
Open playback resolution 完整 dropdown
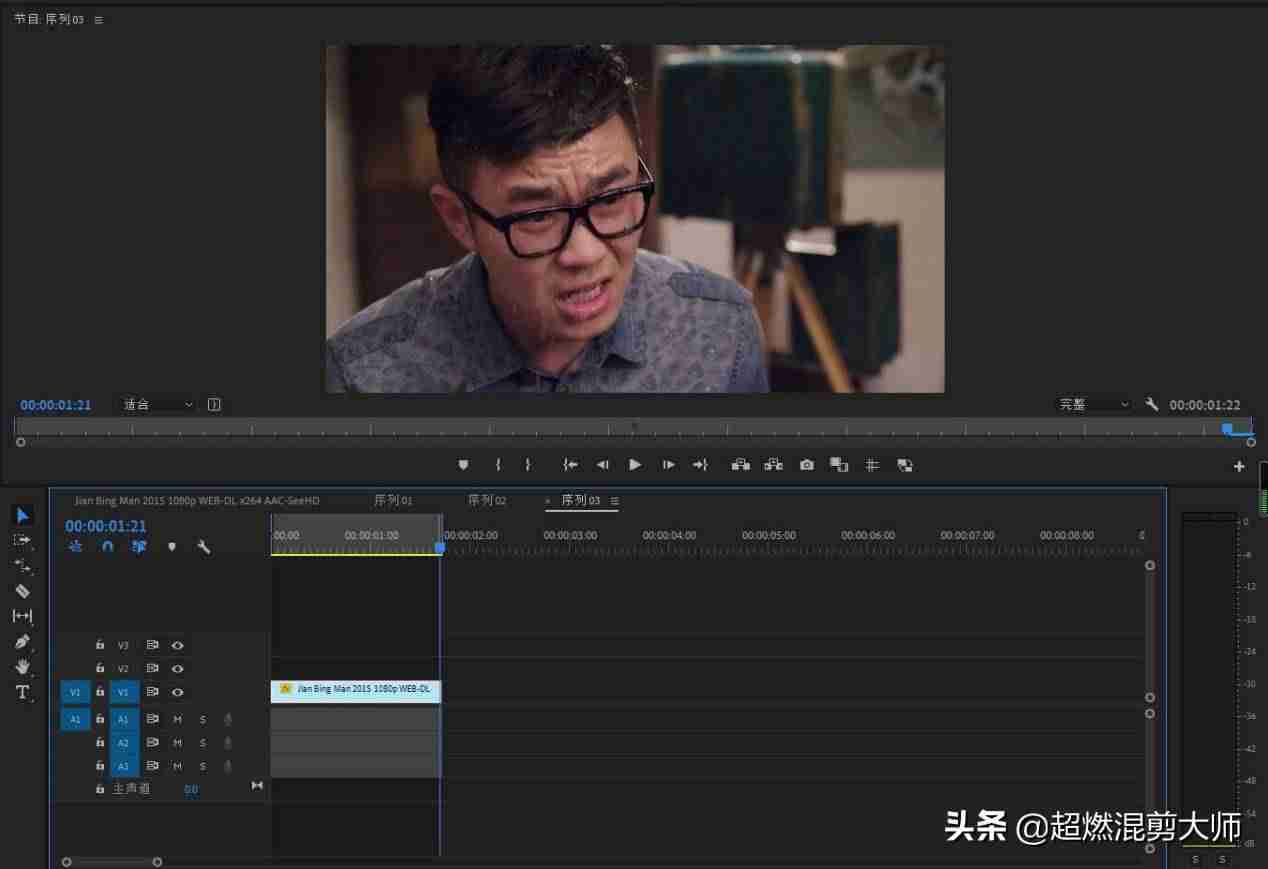[x=1094, y=404]
